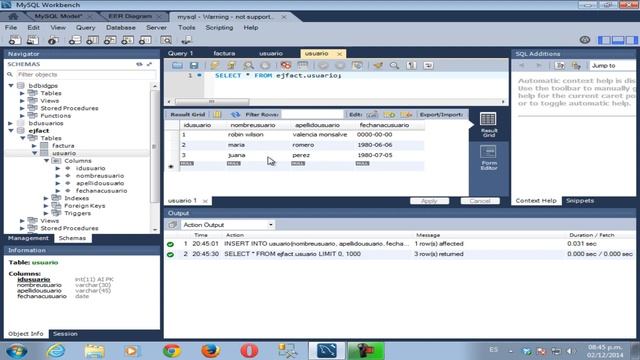This screenshot has width=640, height=360.
Task: Create new stored procedure icon
Action: tap(127, 40)
